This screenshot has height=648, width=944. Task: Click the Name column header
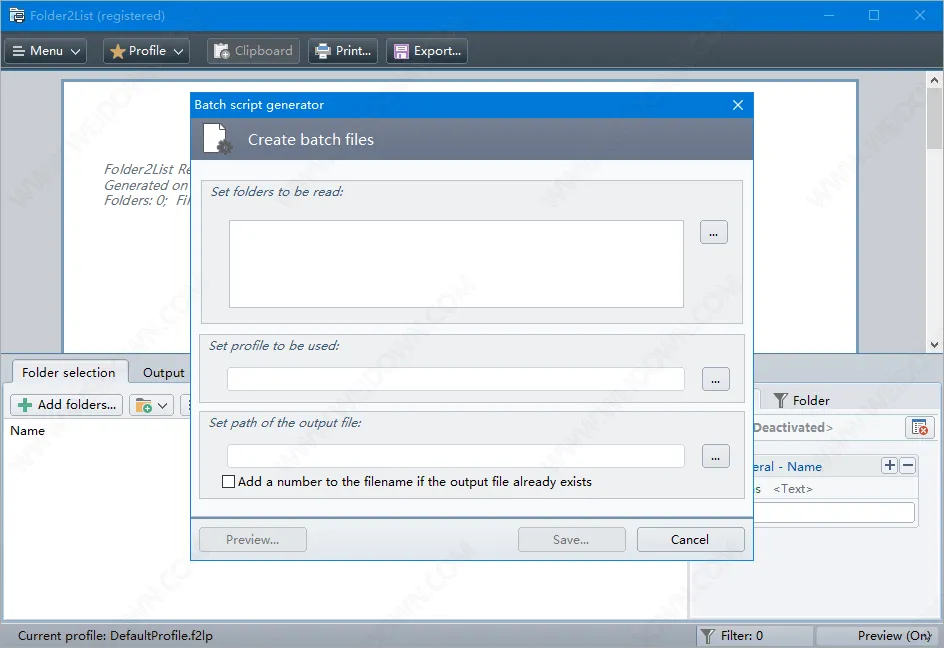(28, 431)
